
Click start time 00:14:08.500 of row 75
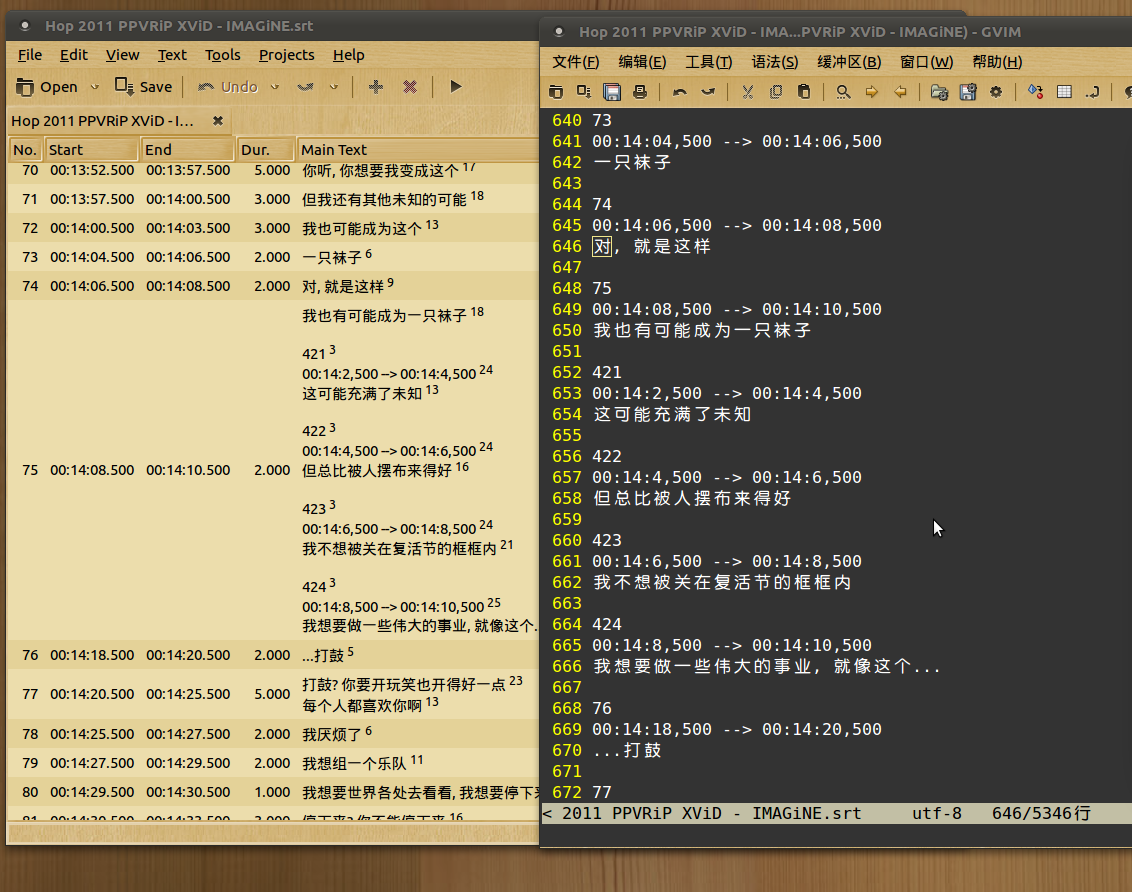tap(92, 470)
